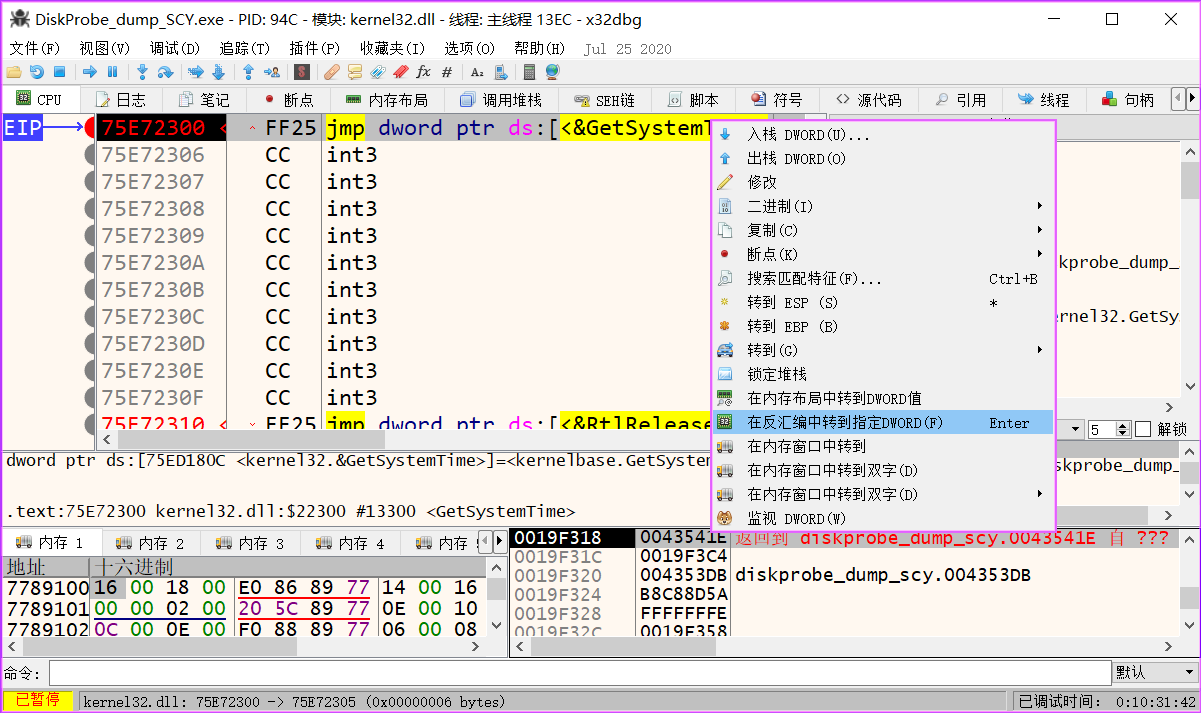Screen dimensions: 1201x713
Task: Click the 命令 command input field
Action: point(580,672)
